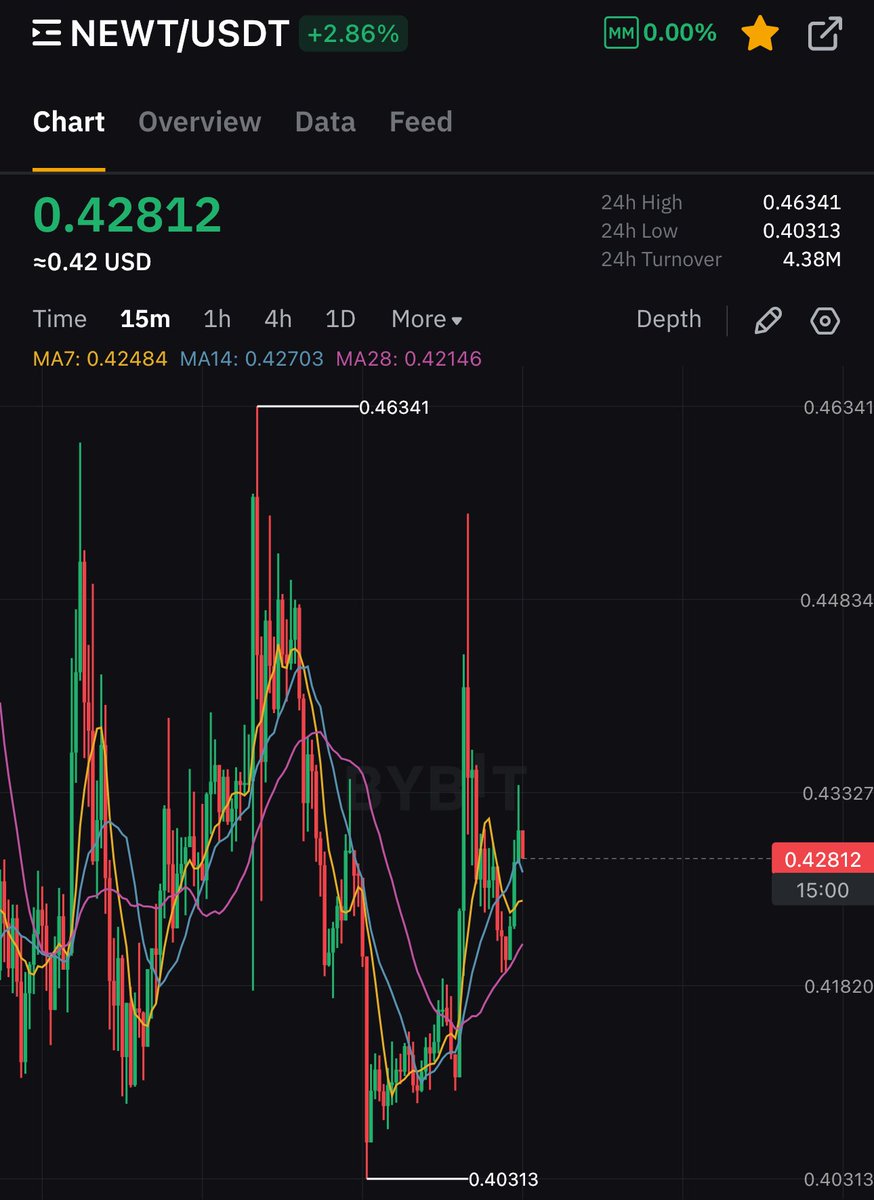Viewport: 874px width, 1200px height.
Task: Click the 0.44834 price axis label
Action: [x=837, y=600]
